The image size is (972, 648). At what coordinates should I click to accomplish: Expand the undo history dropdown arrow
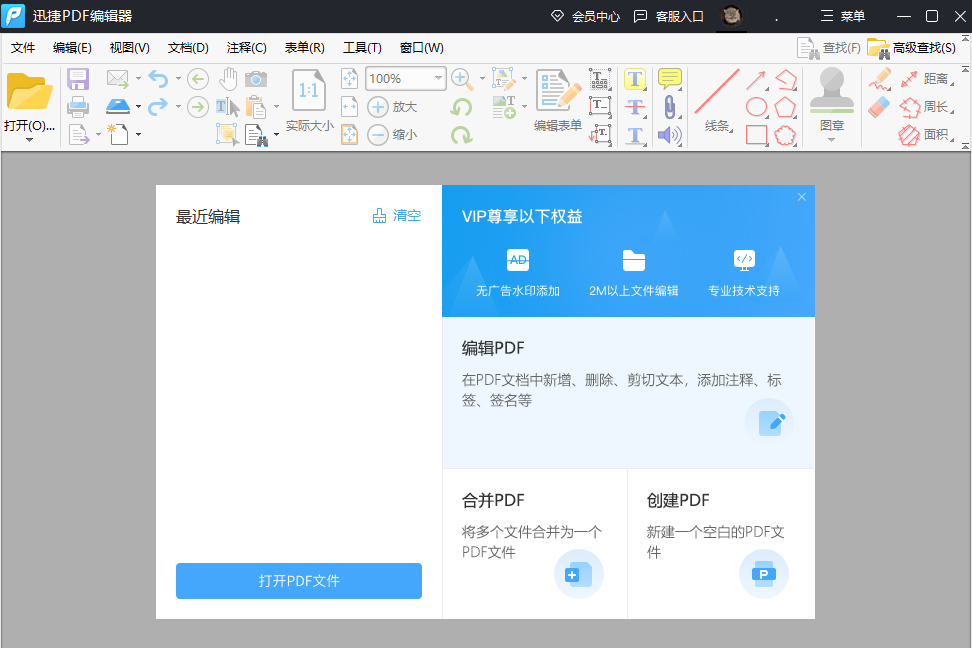coord(179,79)
